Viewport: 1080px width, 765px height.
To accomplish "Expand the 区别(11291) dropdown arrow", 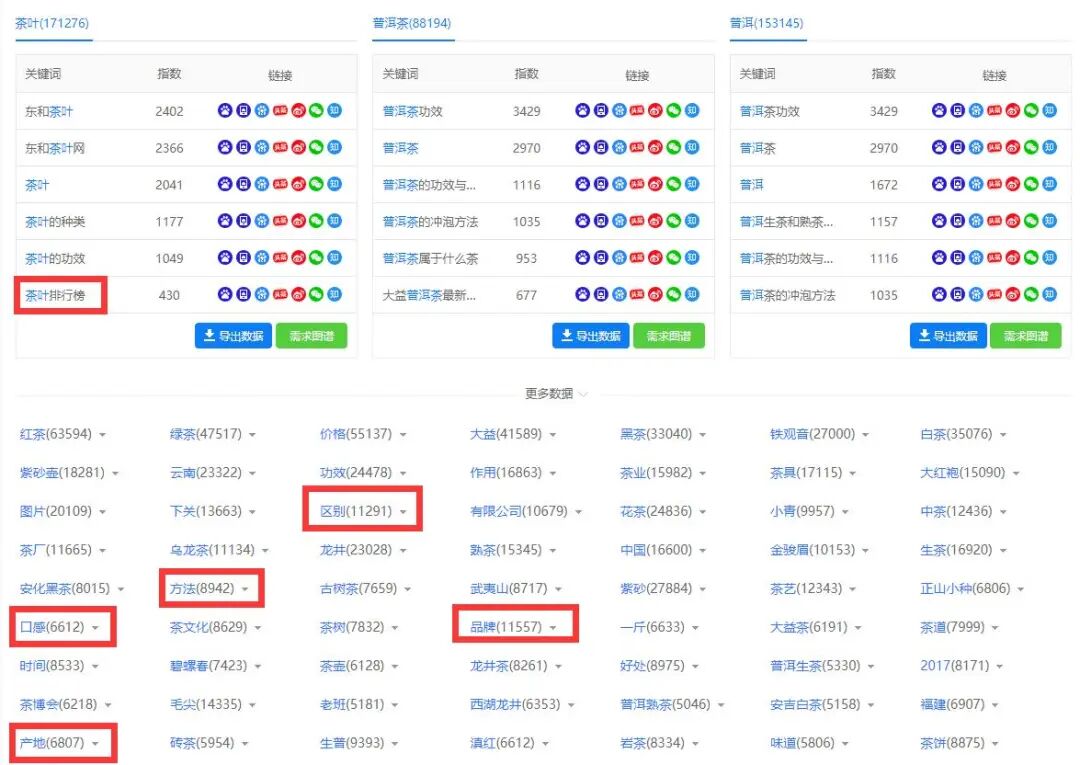I will (x=403, y=512).
